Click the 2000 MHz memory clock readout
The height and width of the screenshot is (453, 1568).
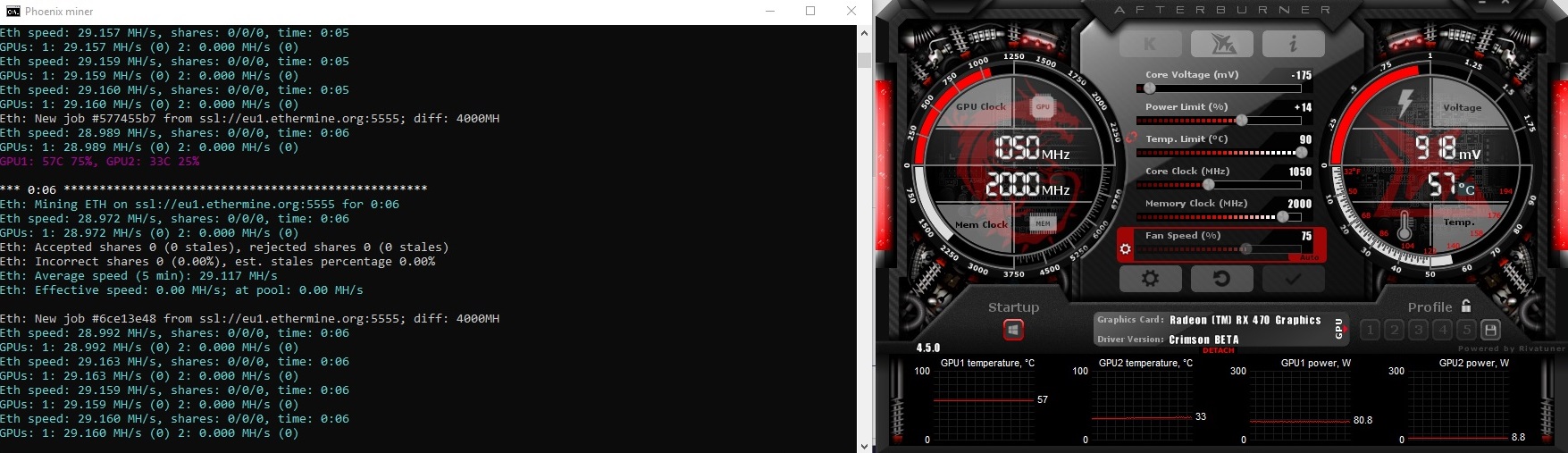pos(1027,184)
